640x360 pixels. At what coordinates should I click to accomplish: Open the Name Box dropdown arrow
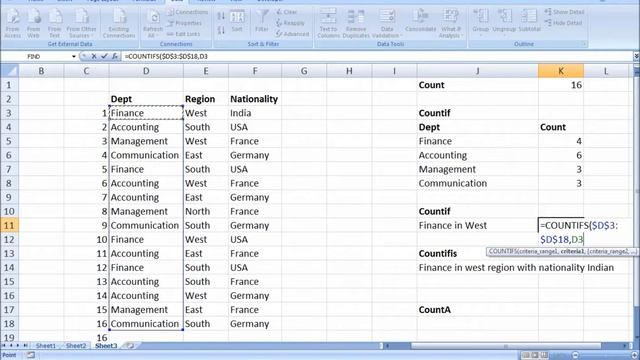(73, 56)
